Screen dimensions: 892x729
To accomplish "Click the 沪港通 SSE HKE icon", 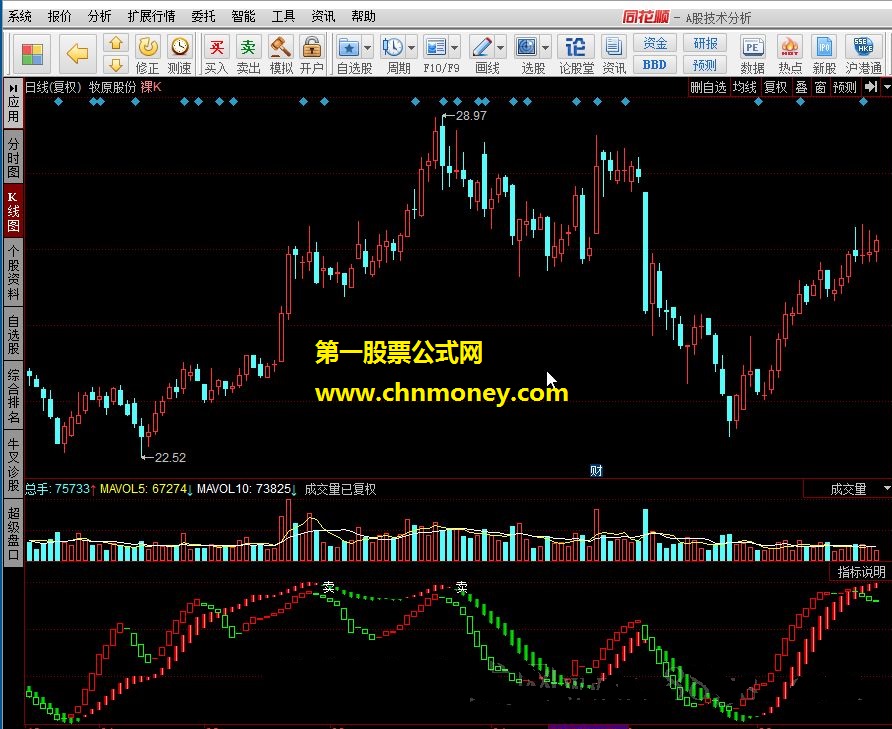I will [x=863, y=47].
